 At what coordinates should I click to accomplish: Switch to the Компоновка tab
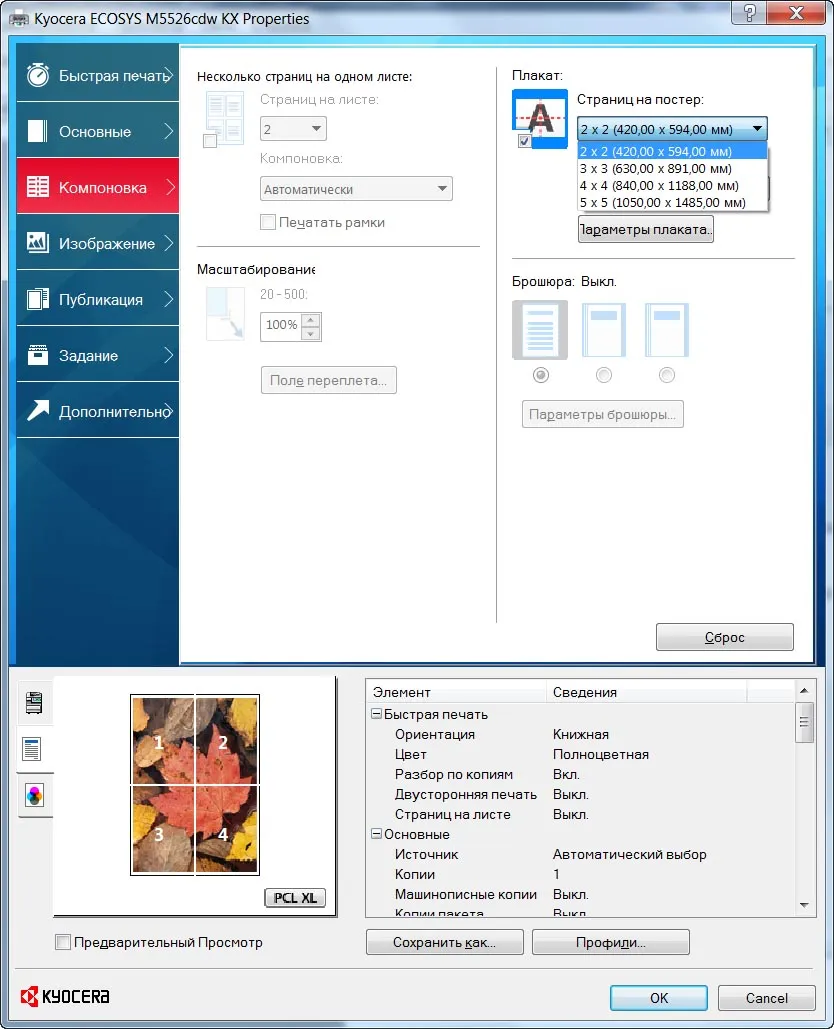click(x=98, y=186)
